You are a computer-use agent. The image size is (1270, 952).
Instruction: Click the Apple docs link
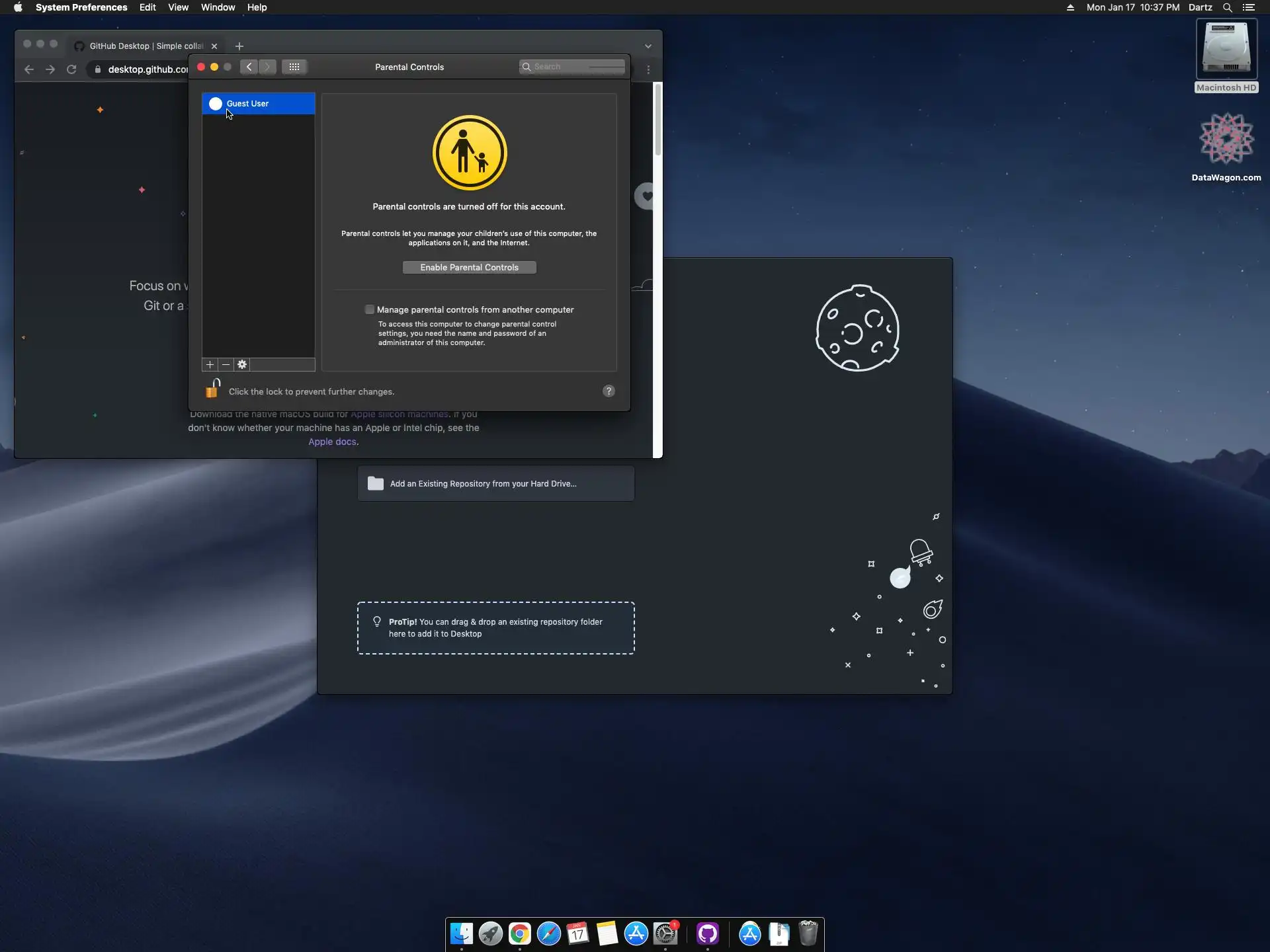(332, 442)
